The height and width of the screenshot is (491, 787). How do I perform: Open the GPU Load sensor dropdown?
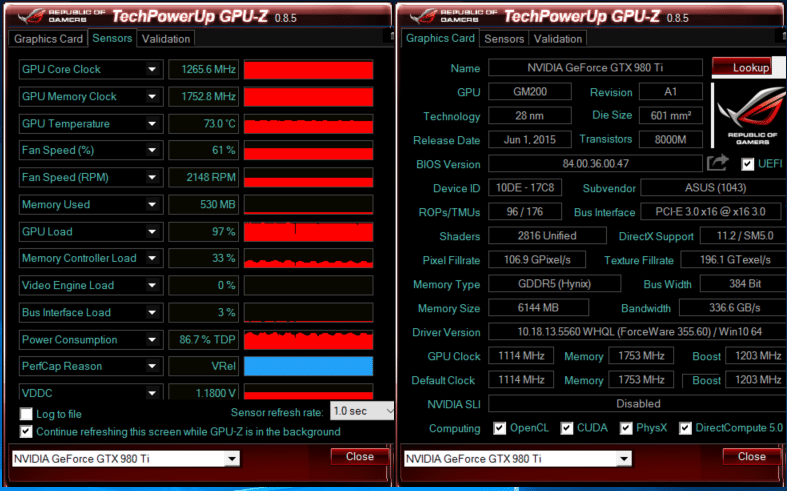(152, 231)
